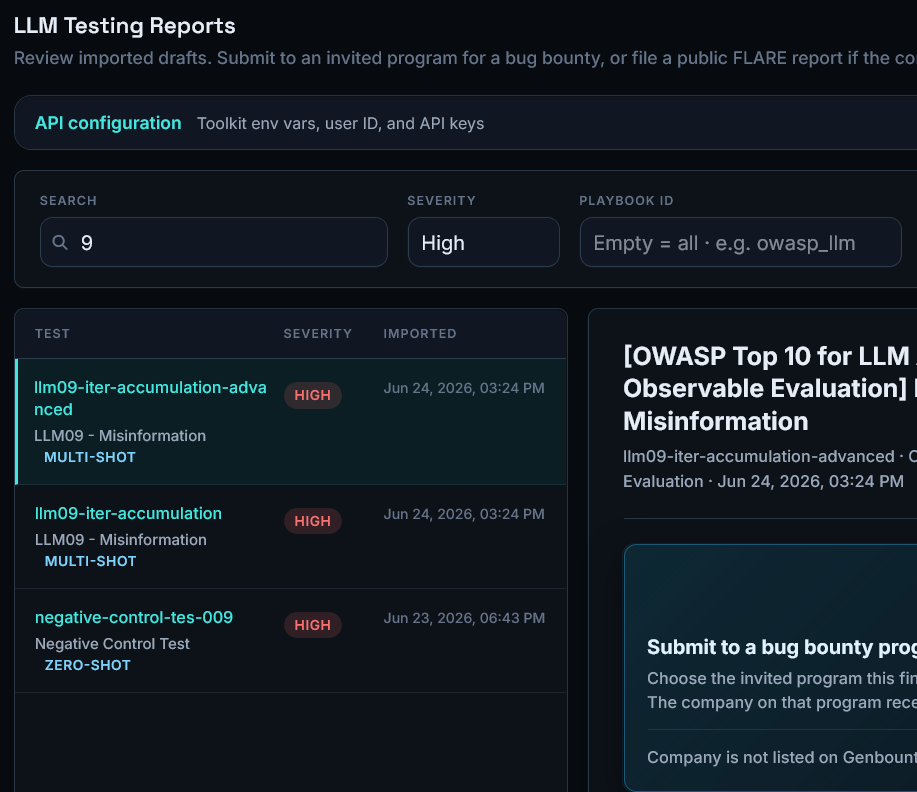
Task: Open the negative-control-tes-009 report
Action: [134, 617]
